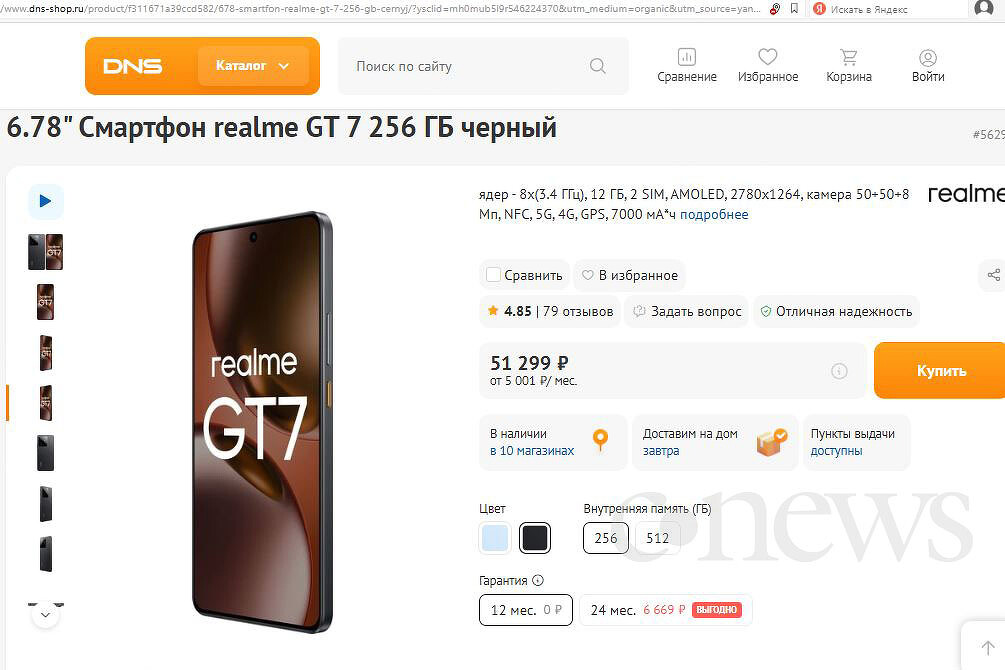Click the search magnifier icon
Screen dimensions: 1005x670
point(597,66)
